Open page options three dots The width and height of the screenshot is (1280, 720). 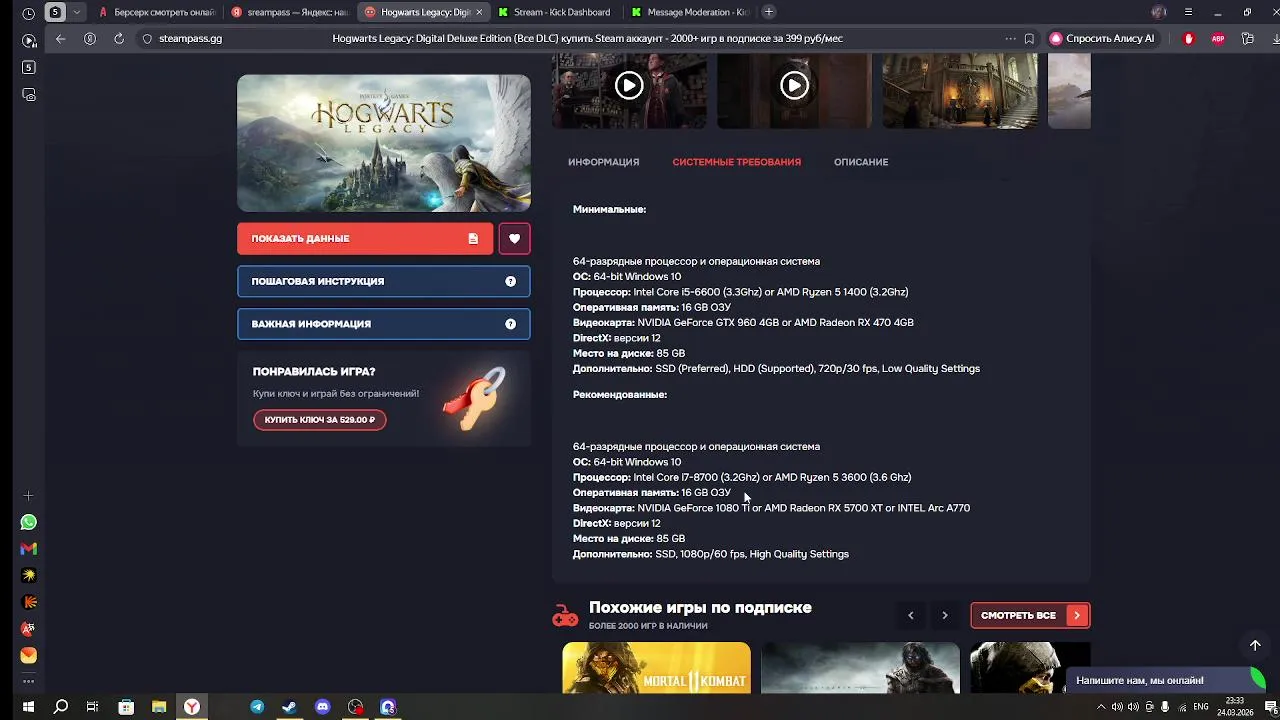[1011, 39]
